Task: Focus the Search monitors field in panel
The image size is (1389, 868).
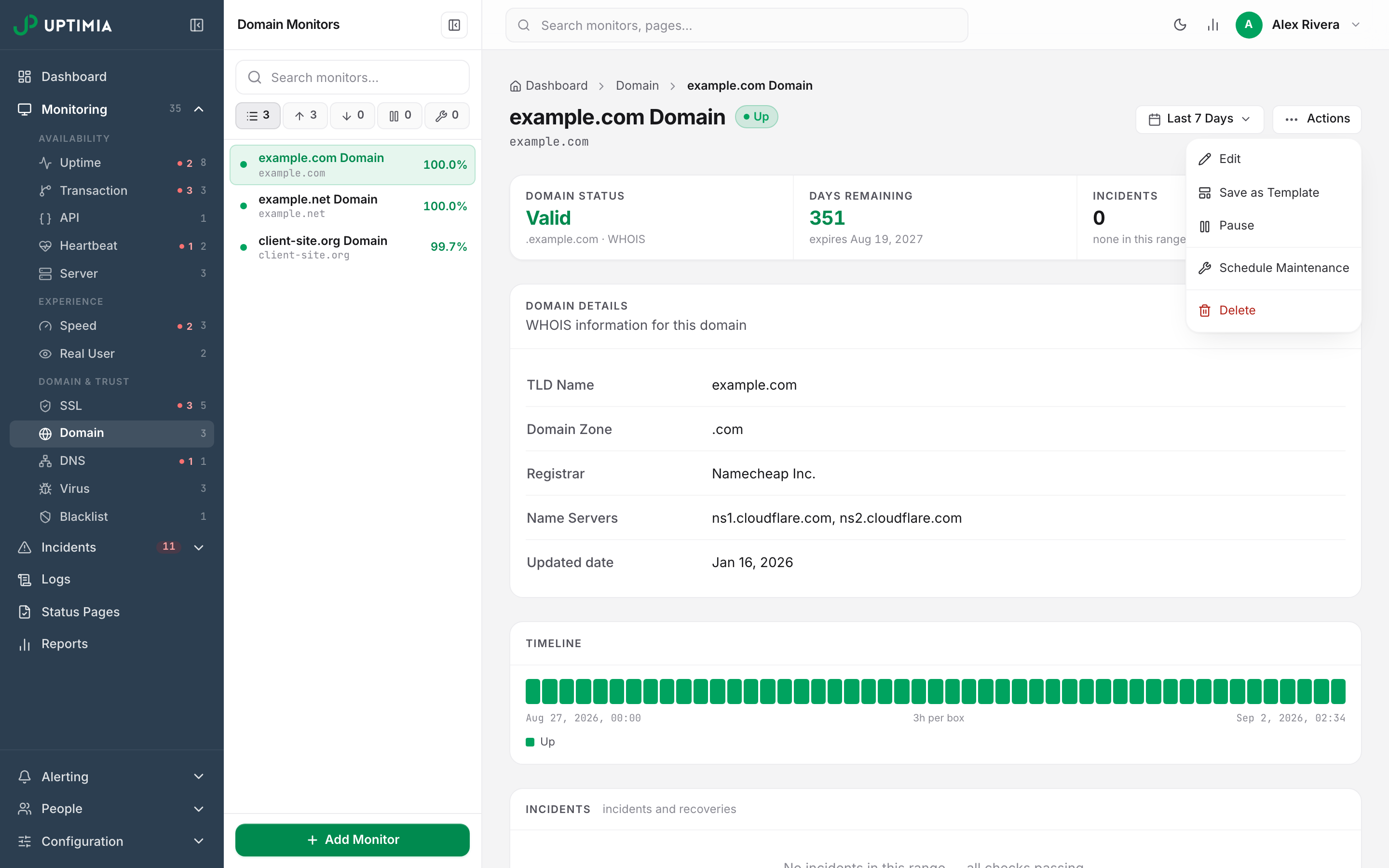Action: [x=353, y=78]
